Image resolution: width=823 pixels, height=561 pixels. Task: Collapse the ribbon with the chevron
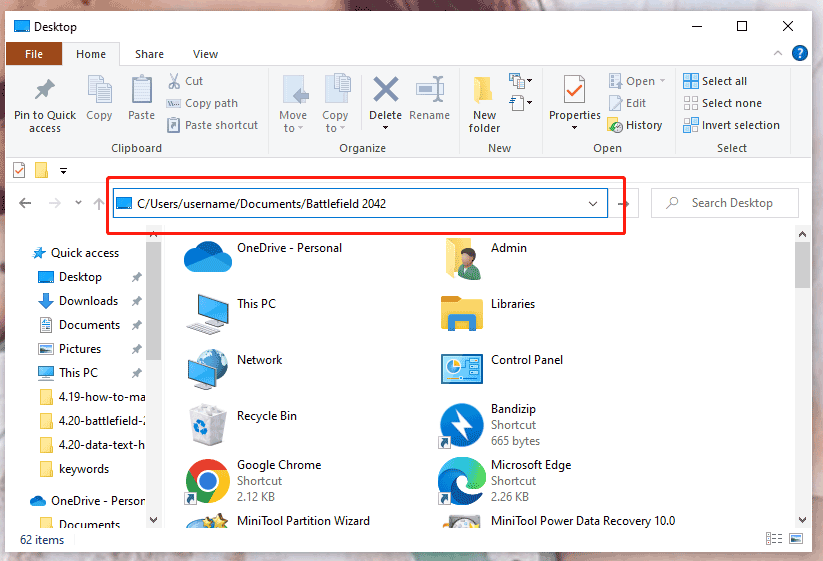tap(777, 53)
